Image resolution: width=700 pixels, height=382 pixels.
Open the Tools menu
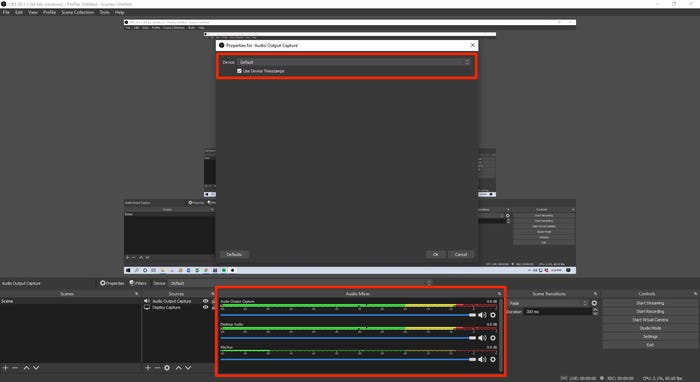click(x=104, y=12)
